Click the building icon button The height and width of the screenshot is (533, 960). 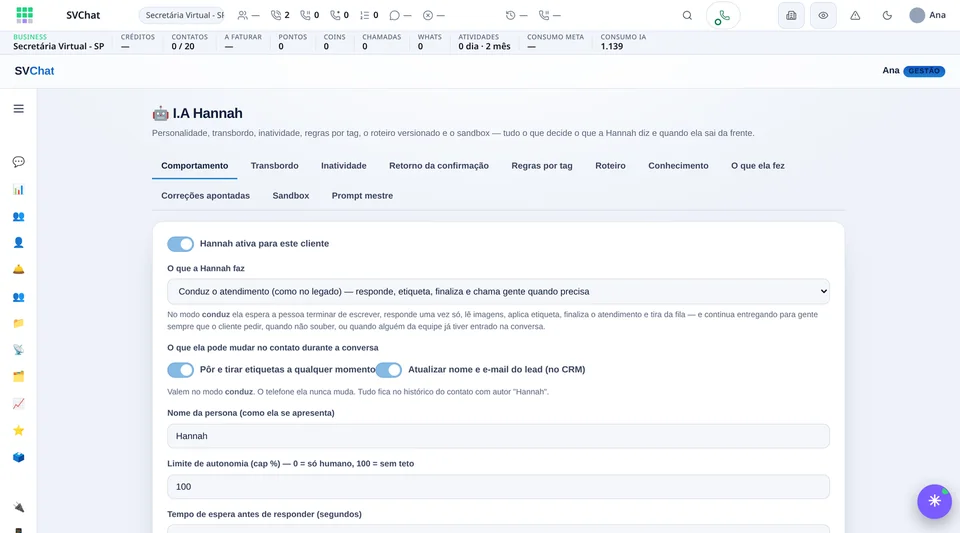coord(791,15)
